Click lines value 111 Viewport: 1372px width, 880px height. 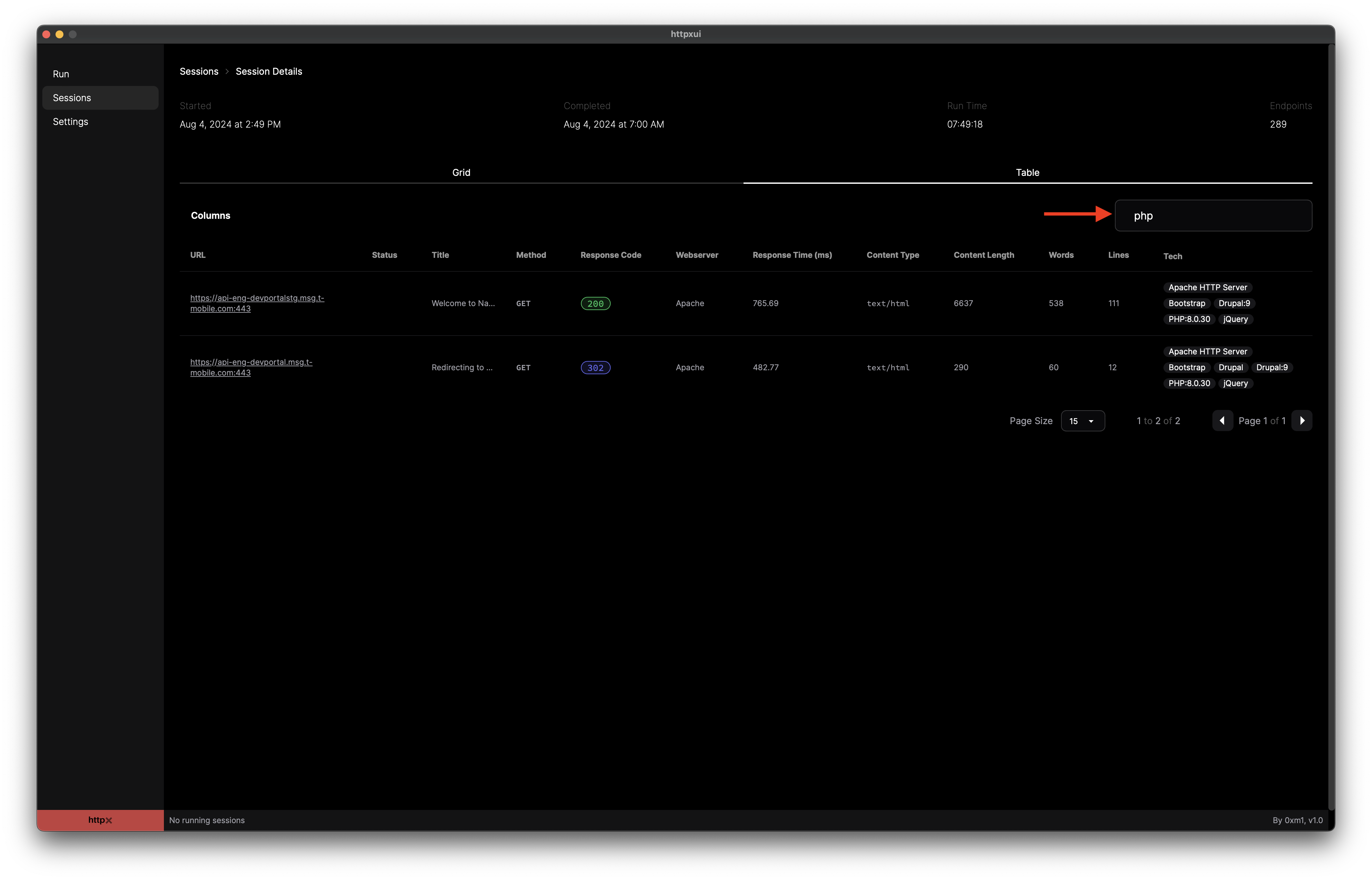click(1113, 303)
